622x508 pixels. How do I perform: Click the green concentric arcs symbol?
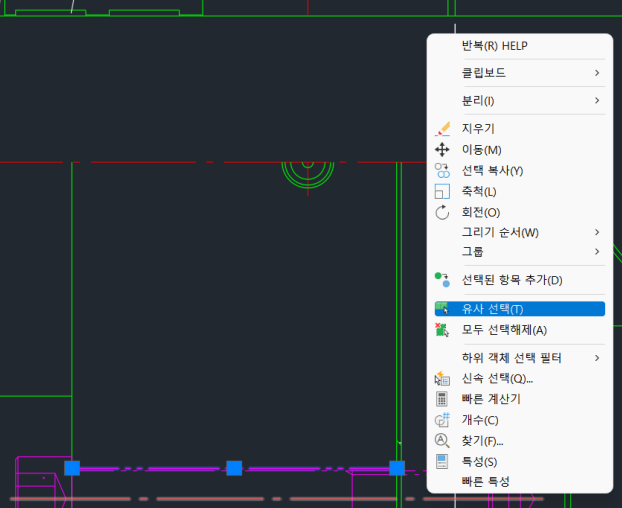pyautogui.click(x=308, y=174)
